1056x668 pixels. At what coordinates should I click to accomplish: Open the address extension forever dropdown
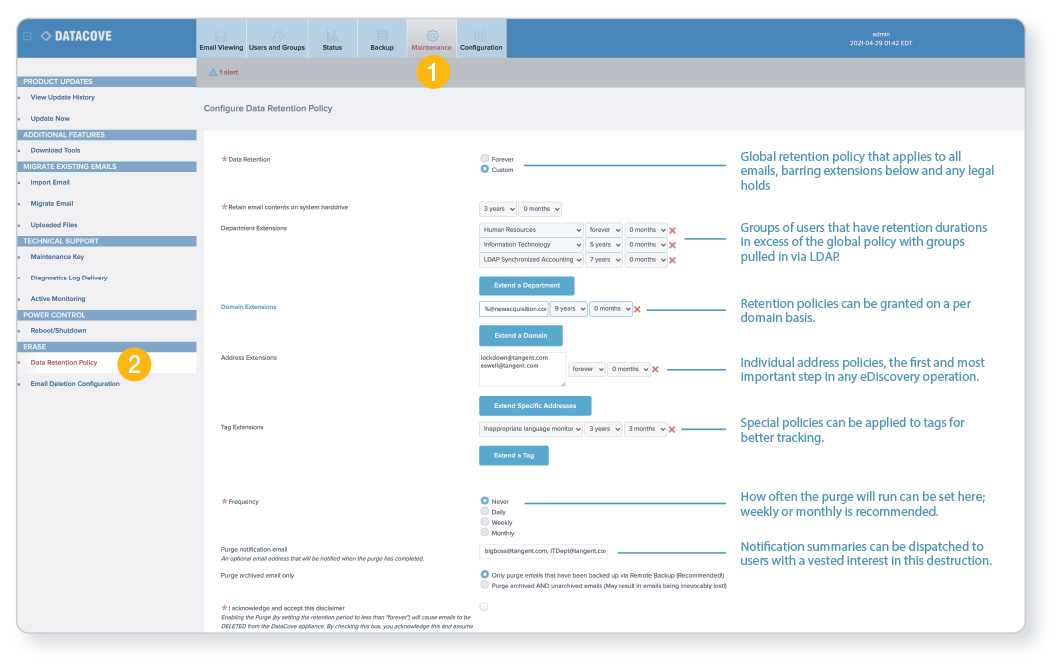(587, 369)
